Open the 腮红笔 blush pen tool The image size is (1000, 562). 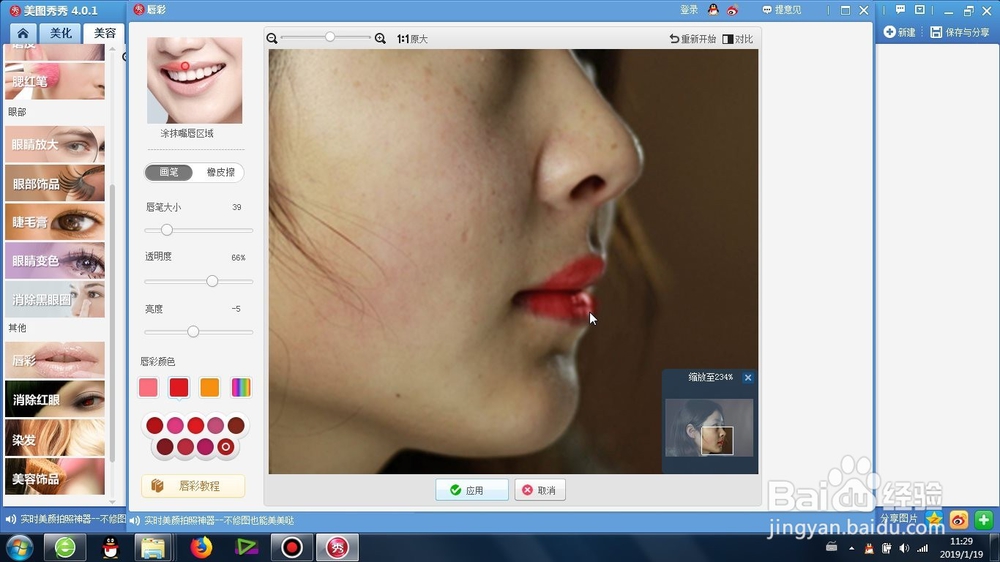pyautogui.click(x=55, y=81)
